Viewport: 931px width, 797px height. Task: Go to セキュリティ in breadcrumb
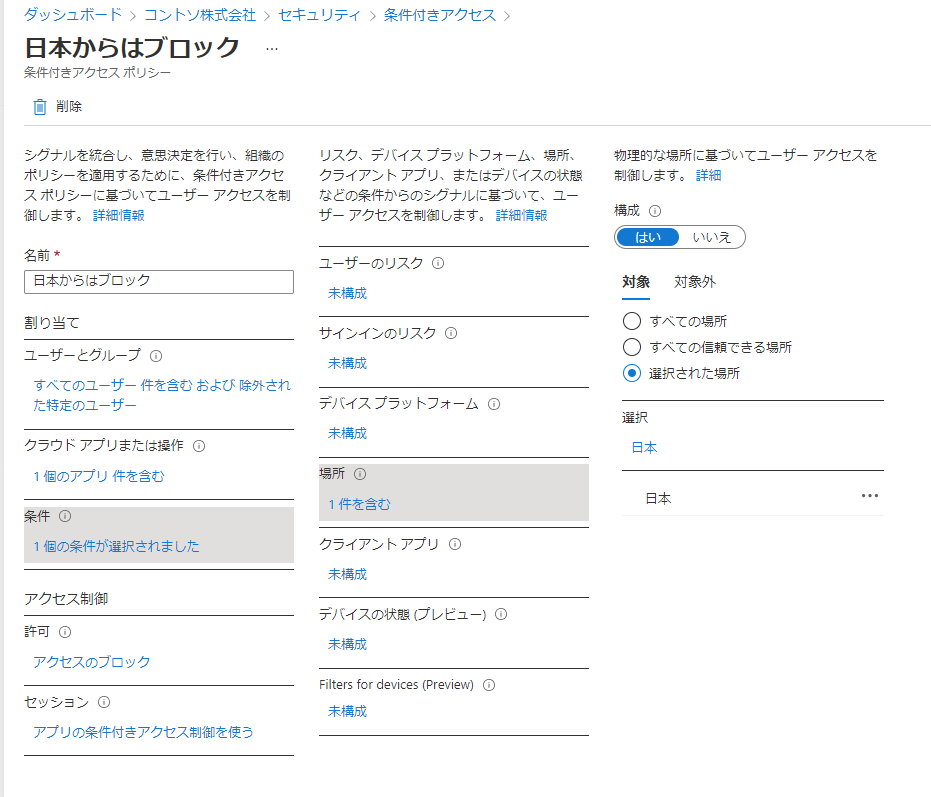click(x=319, y=15)
